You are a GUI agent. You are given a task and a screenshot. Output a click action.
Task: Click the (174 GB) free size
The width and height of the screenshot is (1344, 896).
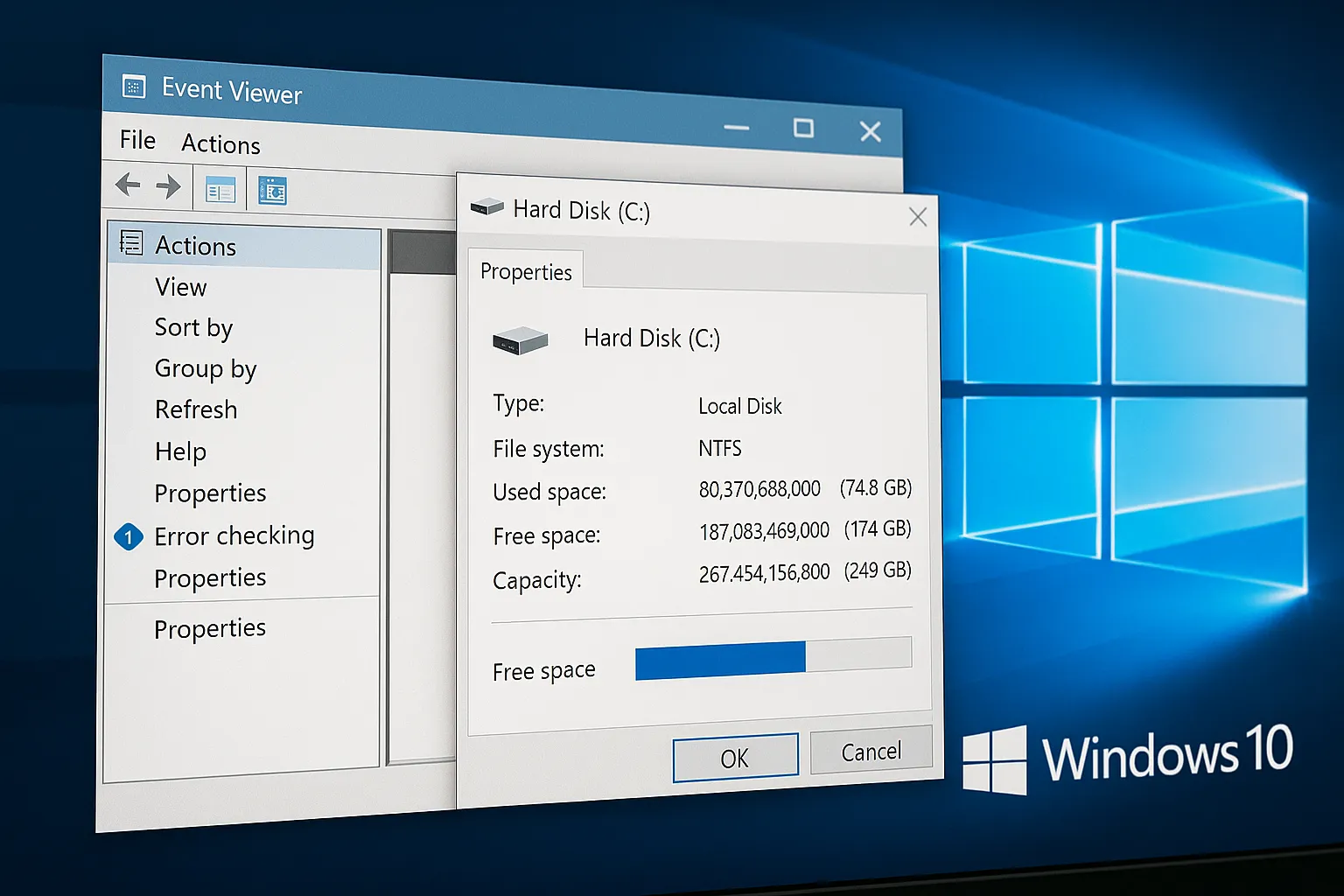coord(878,529)
